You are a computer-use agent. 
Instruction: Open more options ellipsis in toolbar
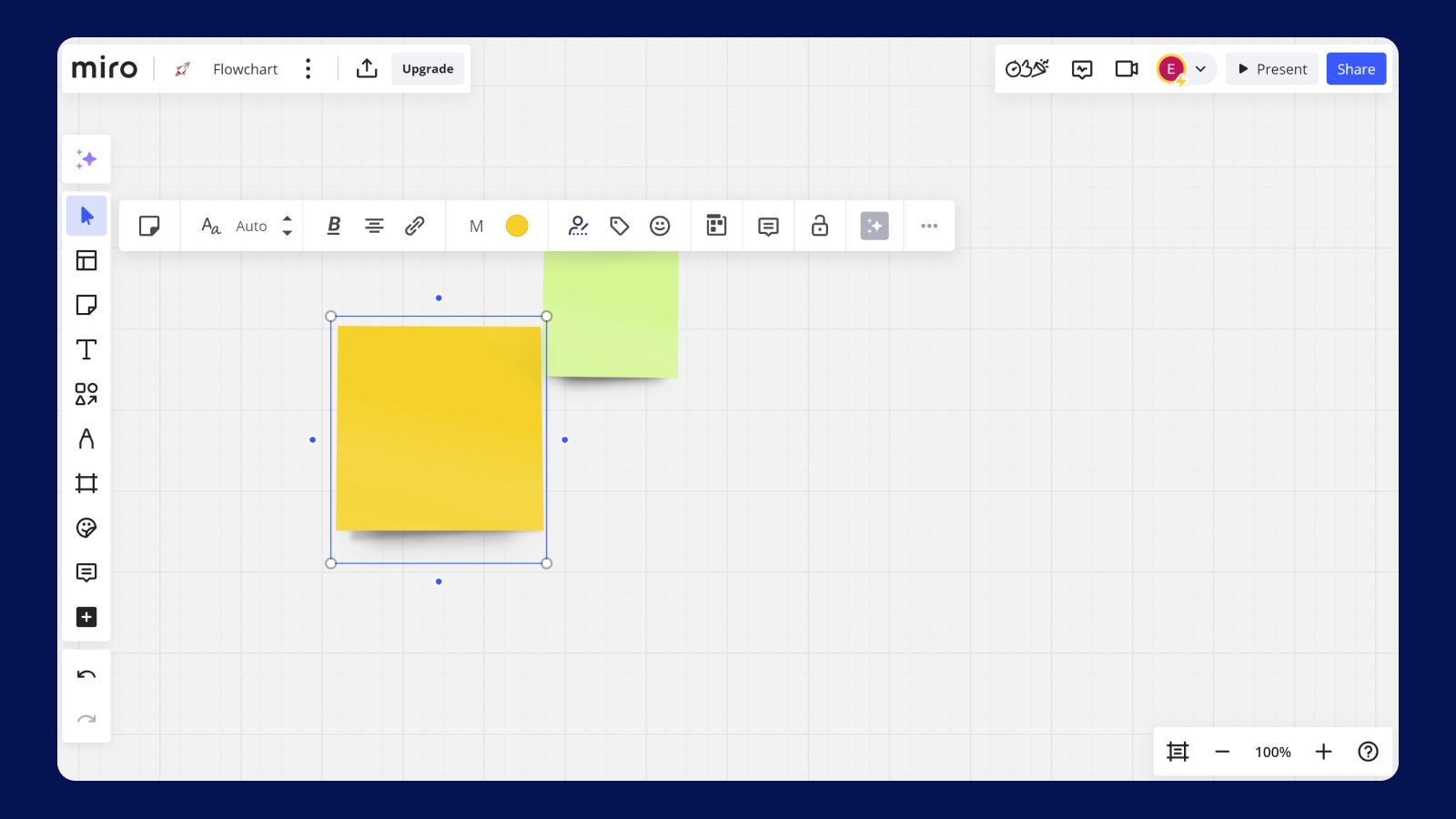coord(929,226)
